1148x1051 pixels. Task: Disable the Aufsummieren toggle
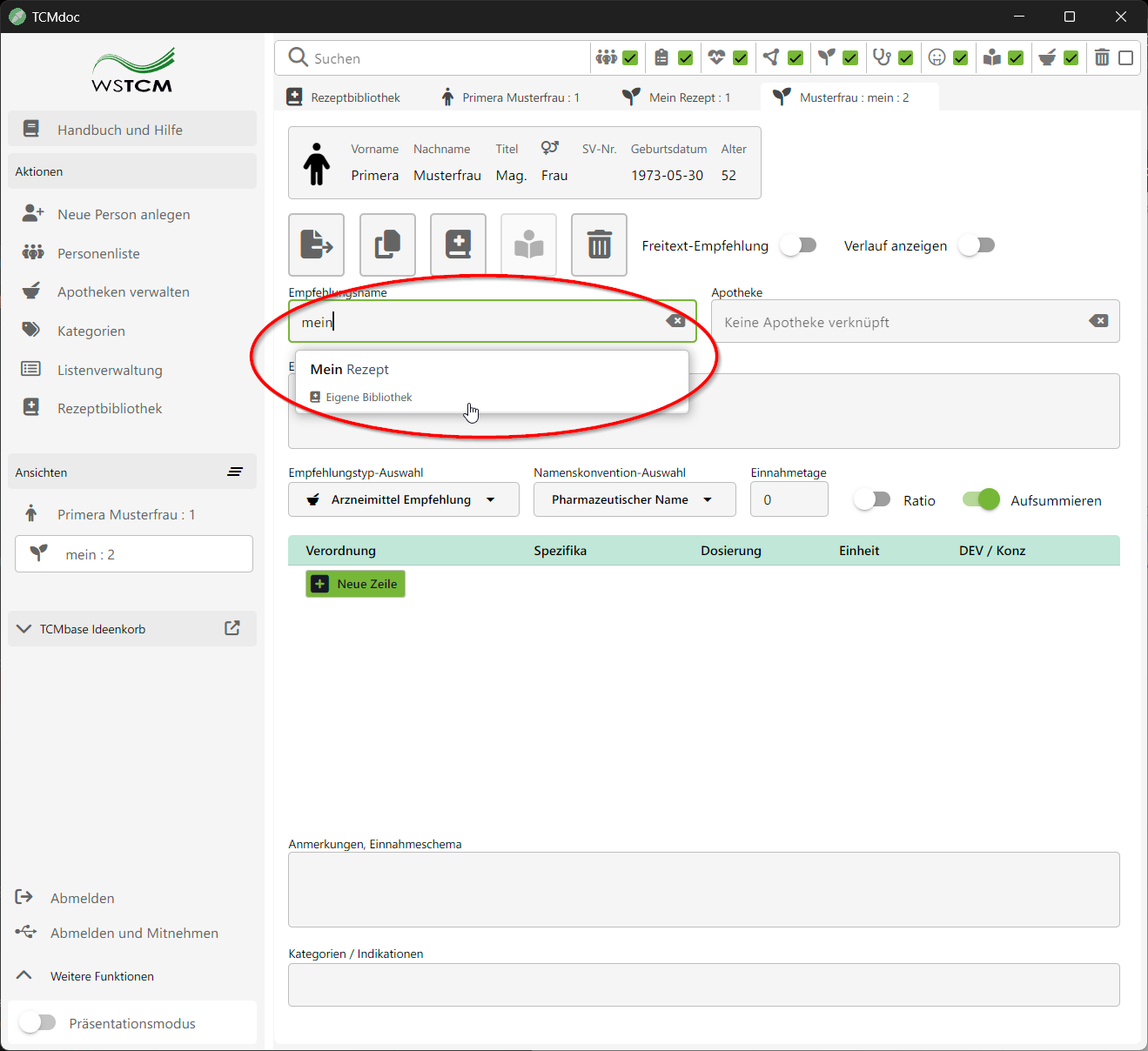point(980,499)
